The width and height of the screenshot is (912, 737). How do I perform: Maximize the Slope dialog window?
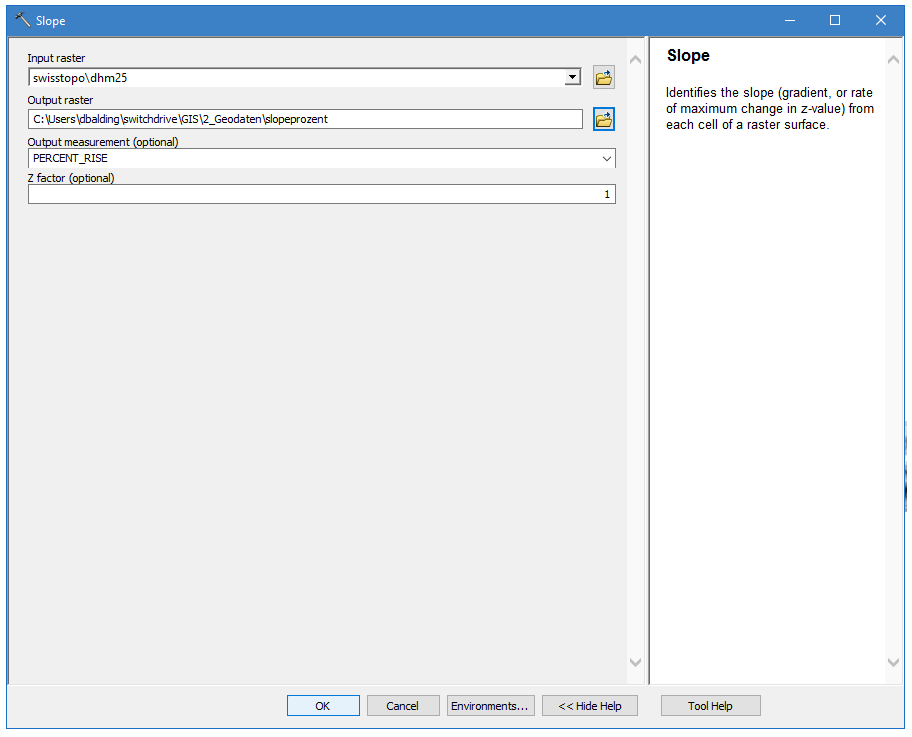pos(835,20)
